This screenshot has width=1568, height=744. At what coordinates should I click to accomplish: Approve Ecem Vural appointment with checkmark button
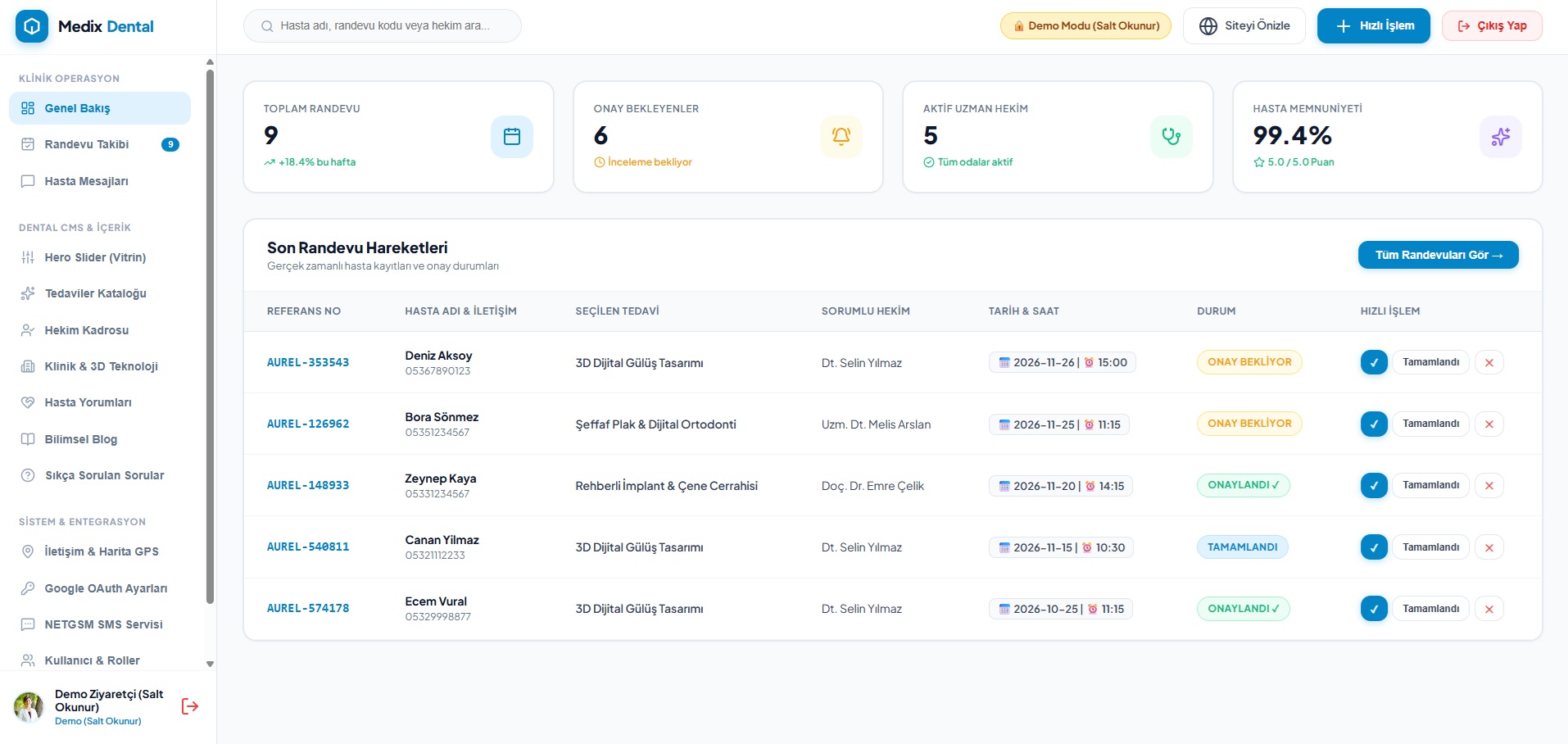1374,609
